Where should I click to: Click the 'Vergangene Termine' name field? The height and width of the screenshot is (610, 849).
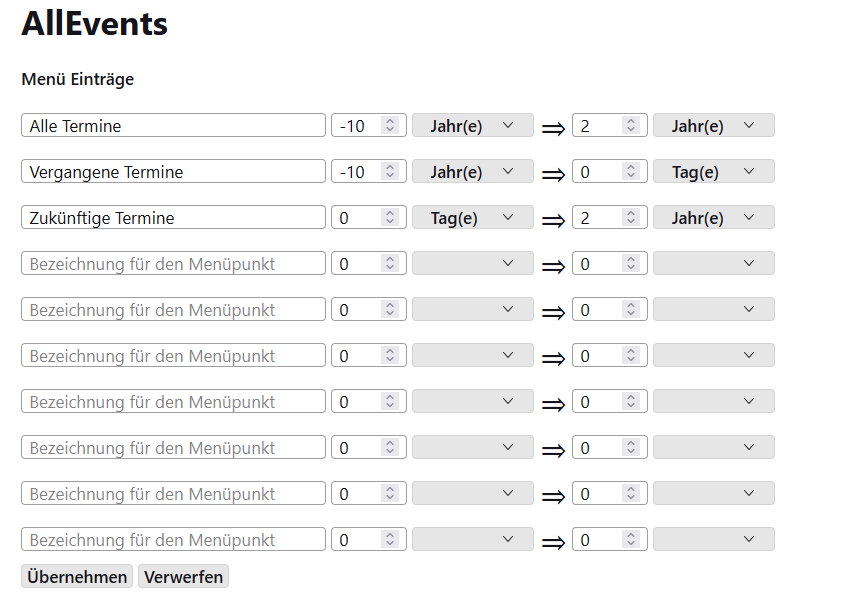pos(173,172)
